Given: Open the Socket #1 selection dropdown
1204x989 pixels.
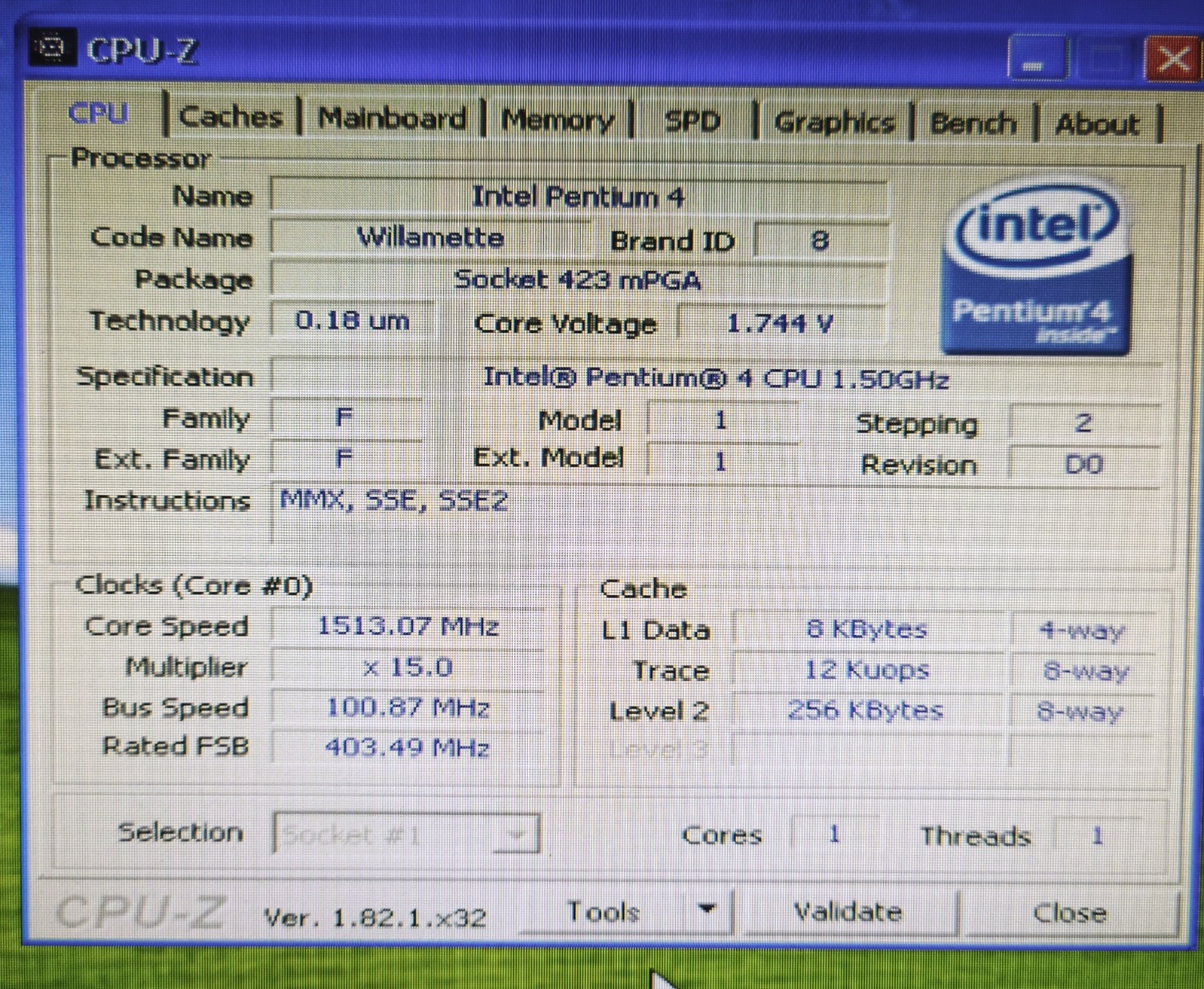Looking at the screenshot, I should click(x=407, y=834).
